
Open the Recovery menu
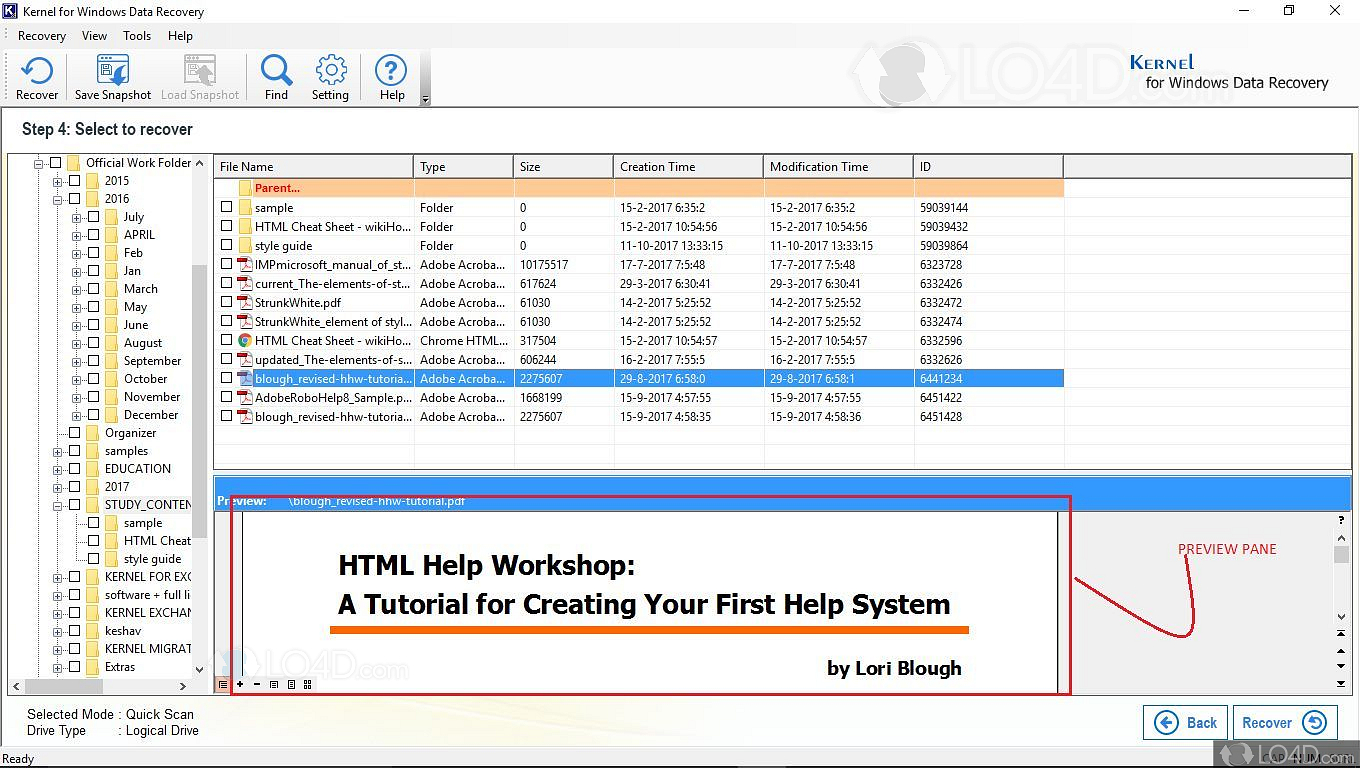tap(41, 35)
